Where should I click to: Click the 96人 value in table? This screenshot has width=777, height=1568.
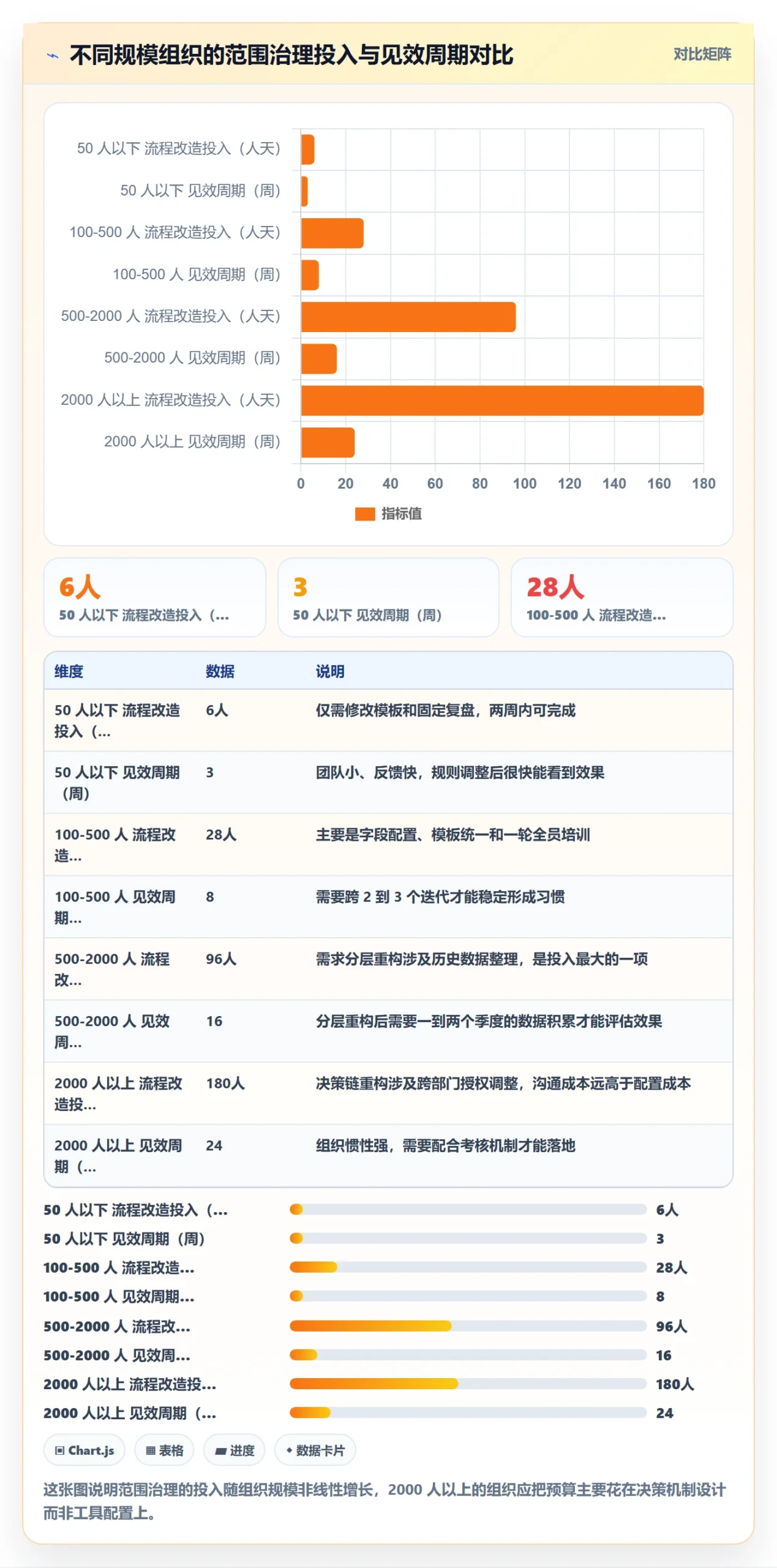coord(220,959)
